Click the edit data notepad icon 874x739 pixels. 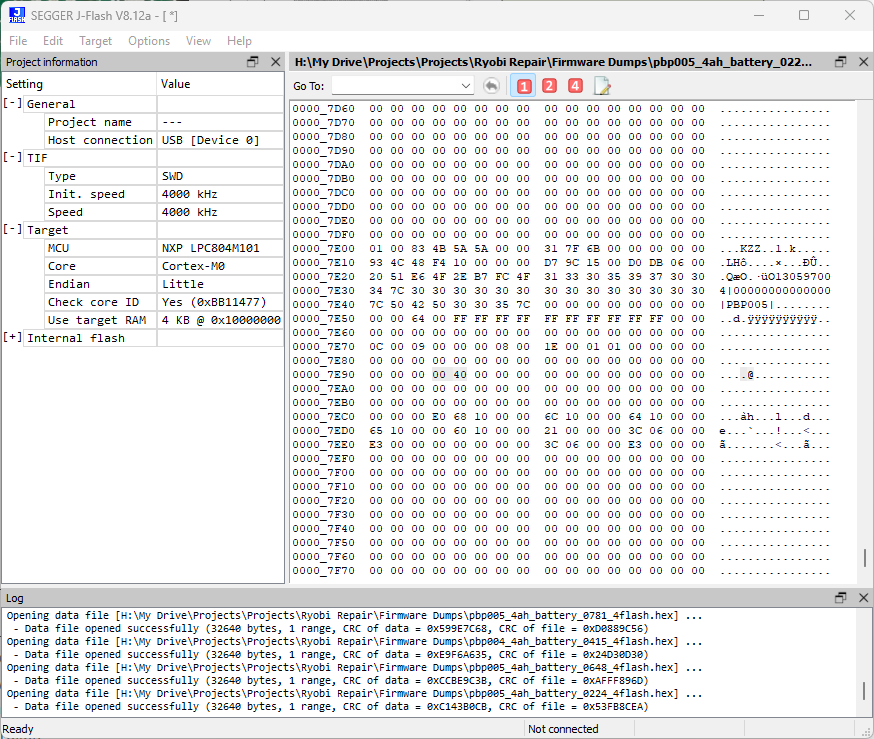point(602,86)
